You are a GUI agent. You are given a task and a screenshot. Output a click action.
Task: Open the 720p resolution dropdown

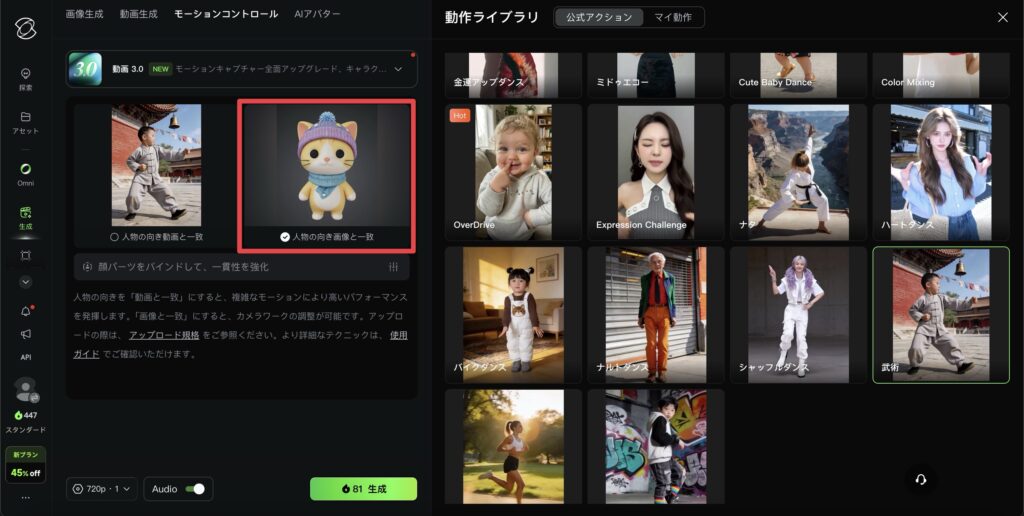tap(103, 489)
